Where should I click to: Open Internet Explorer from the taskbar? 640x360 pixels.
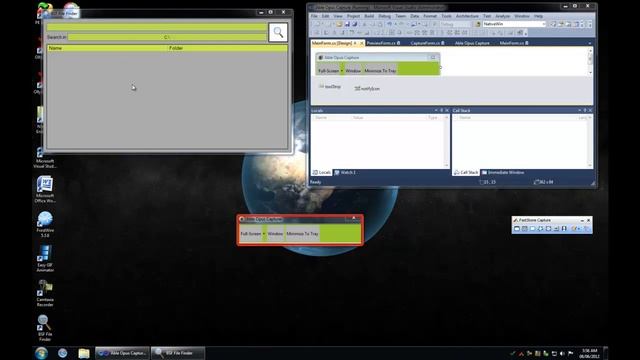coord(62,353)
